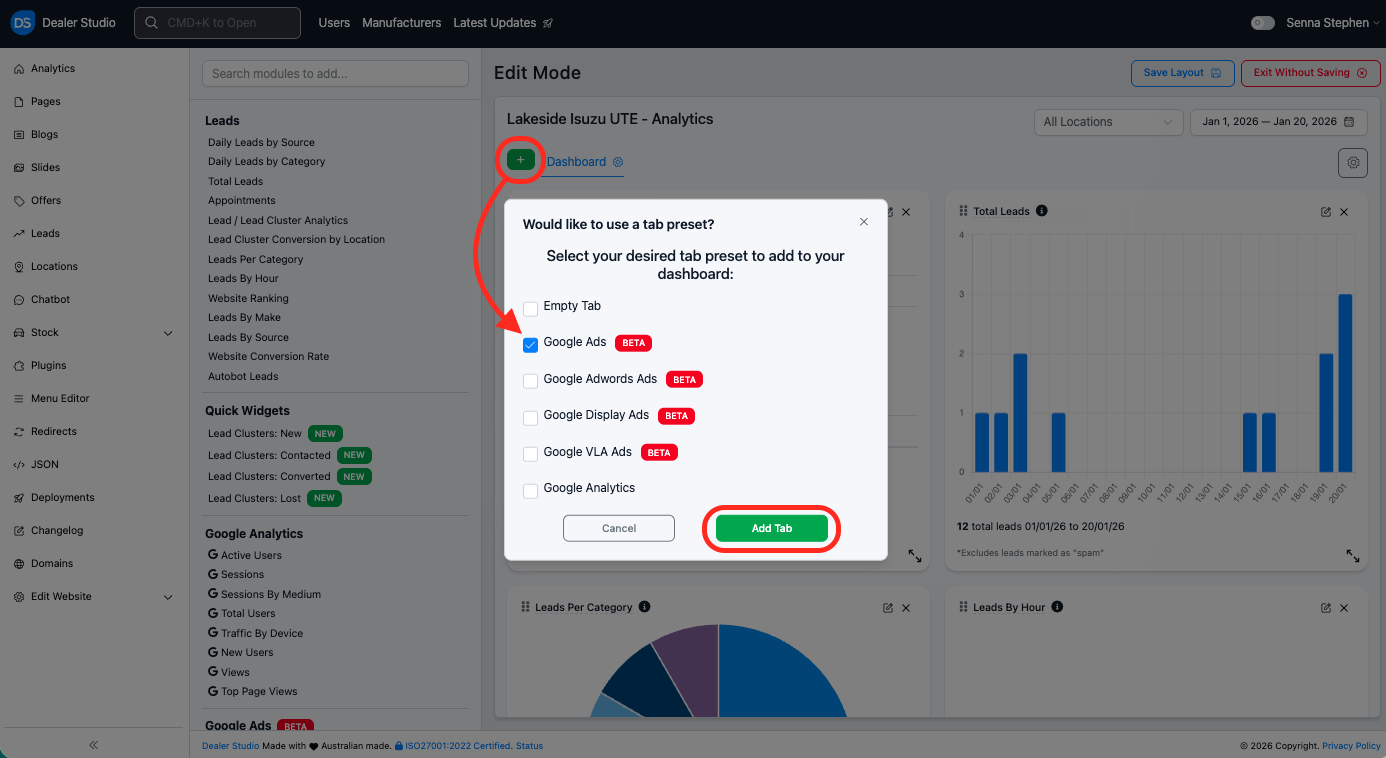Check the Google Adwords Ads preset
Screen dimensions: 1386x758
(x=531, y=381)
